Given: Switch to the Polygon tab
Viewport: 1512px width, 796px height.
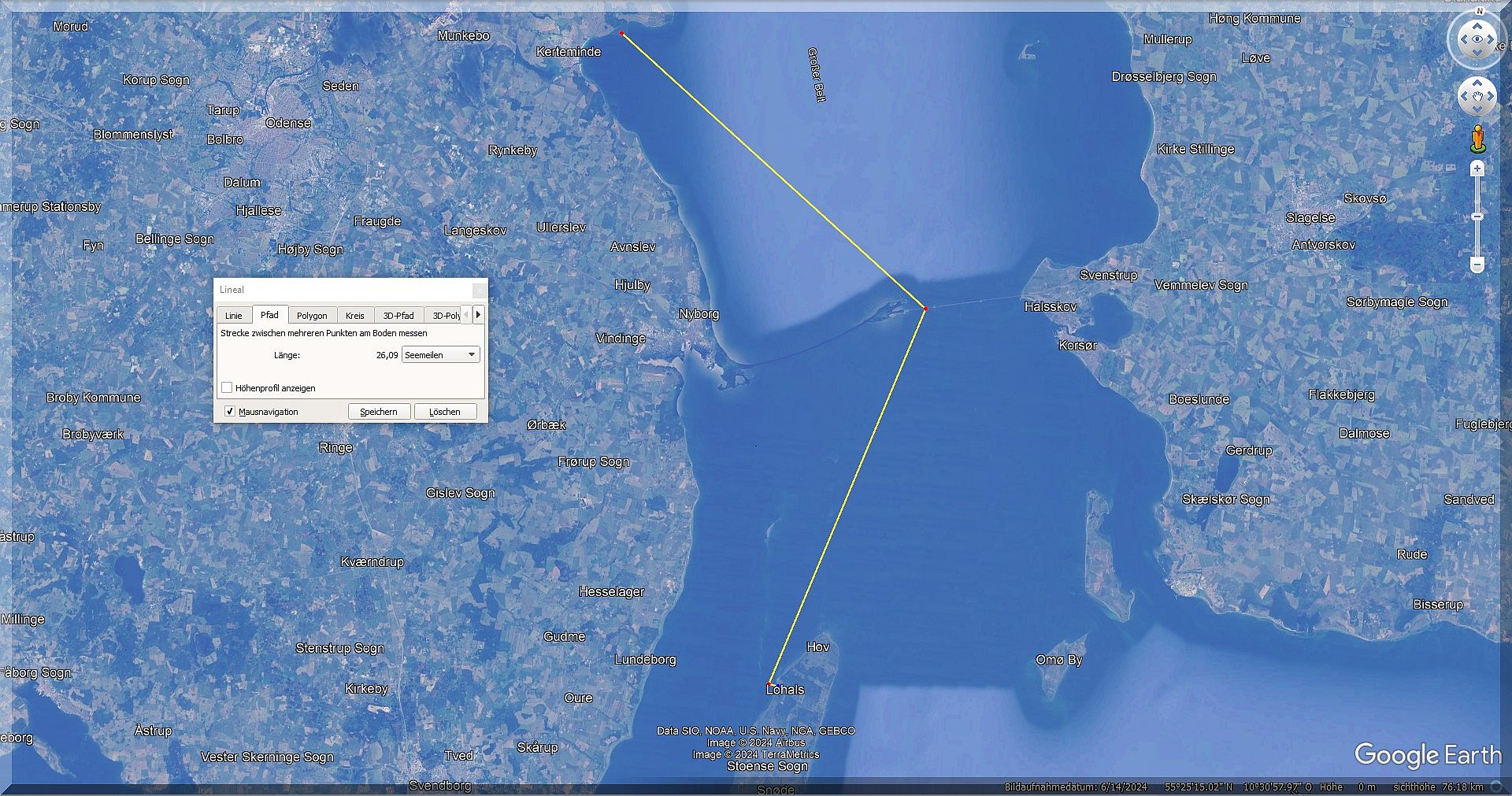Looking at the screenshot, I should [312, 316].
